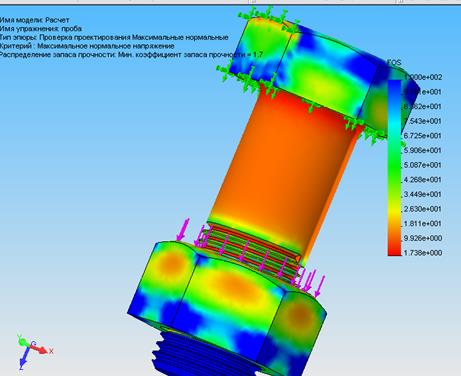
Task: Select legend value 9.926e+000
Action: [x=423, y=238]
